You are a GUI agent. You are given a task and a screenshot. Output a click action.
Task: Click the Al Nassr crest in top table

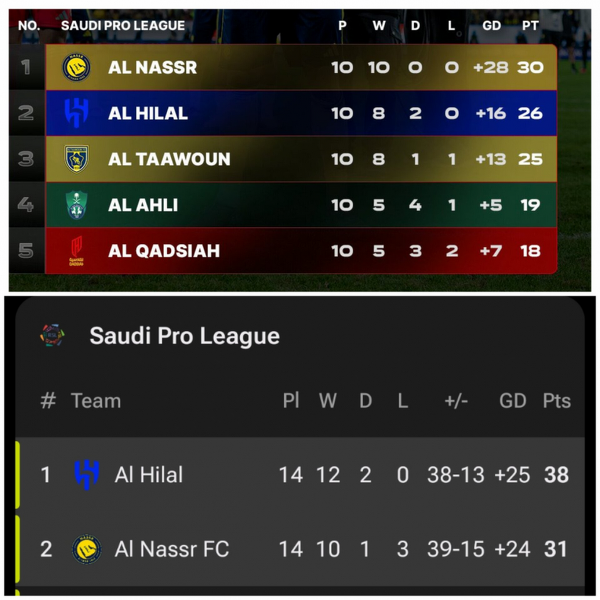click(77, 68)
